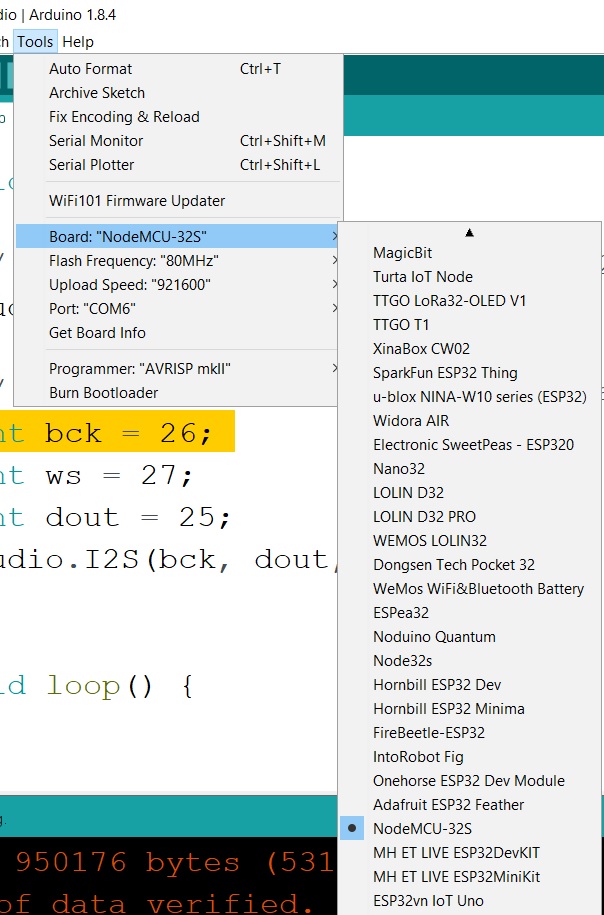The height and width of the screenshot is (915, 604).
Task: Click Get Board Info
Action: [177, 333]
